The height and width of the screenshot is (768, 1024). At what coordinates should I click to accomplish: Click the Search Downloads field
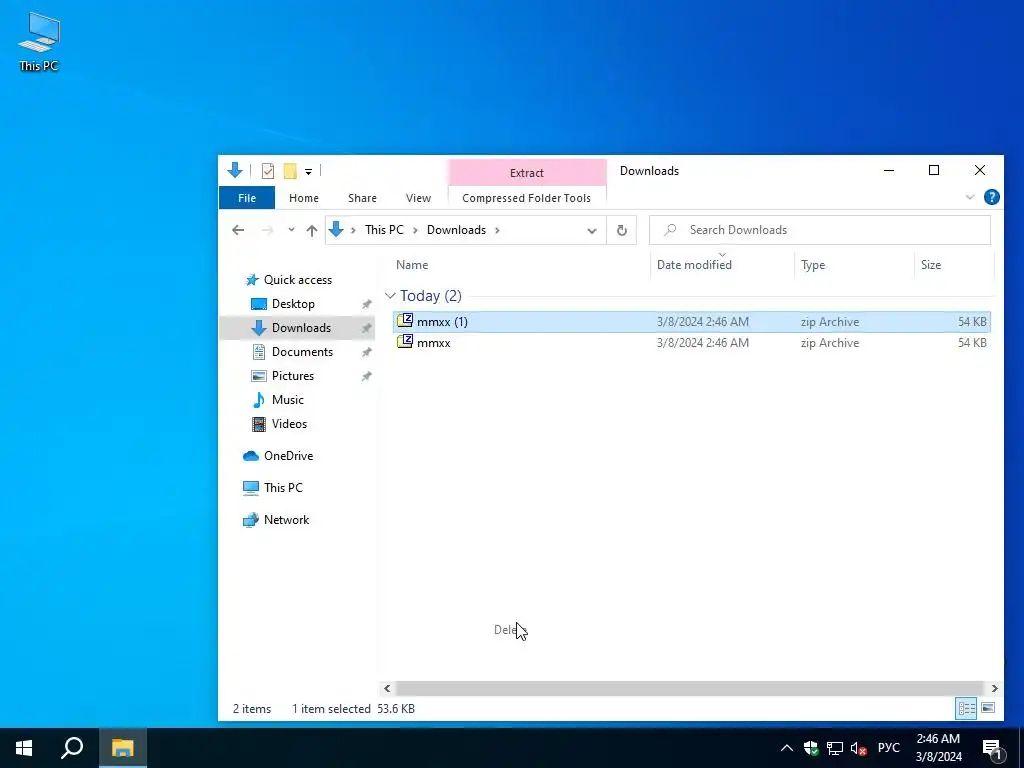coord(820,230)
